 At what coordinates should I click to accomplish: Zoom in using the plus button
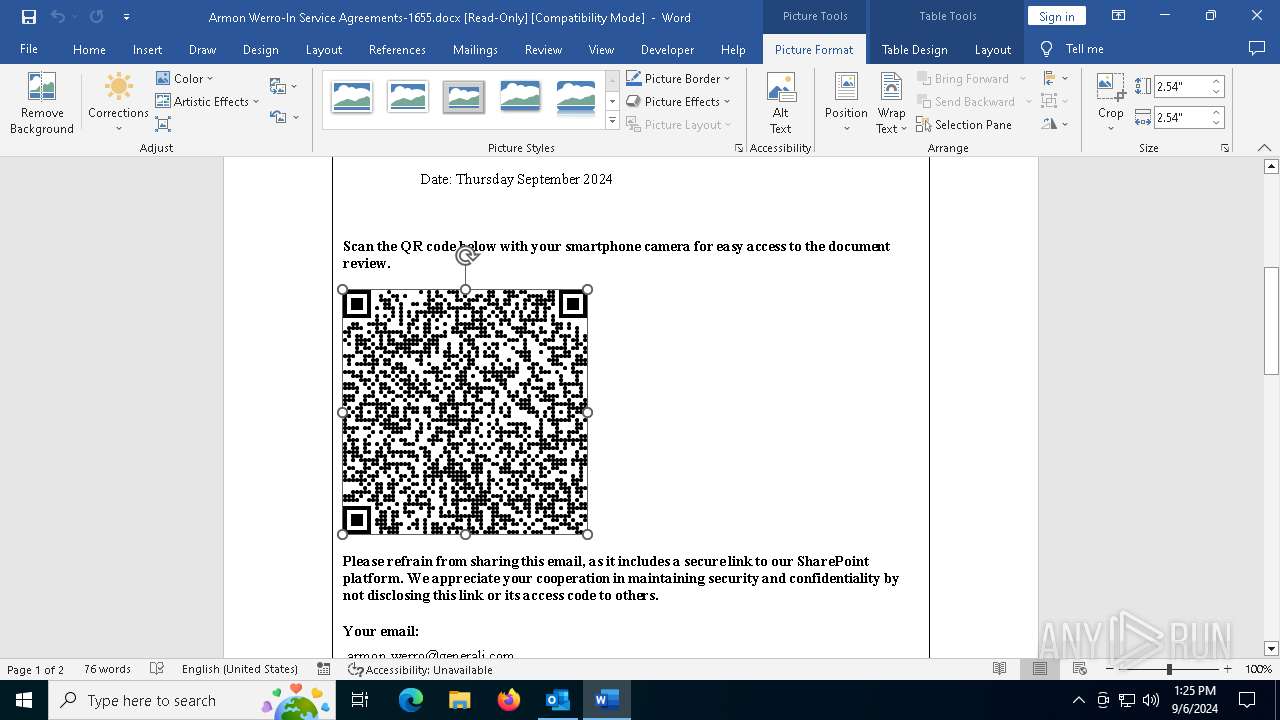tap(1227, 669)
